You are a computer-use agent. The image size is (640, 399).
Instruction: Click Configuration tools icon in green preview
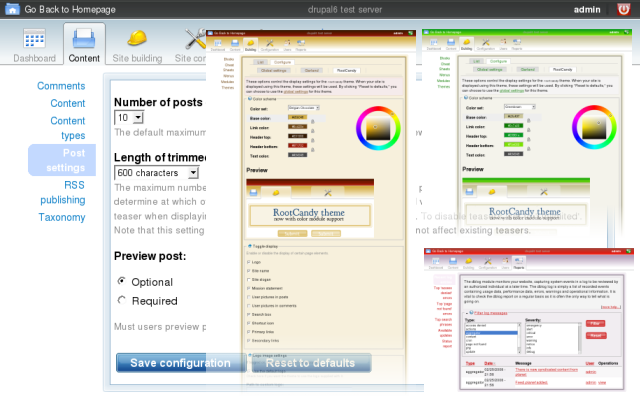tap(486, 42)
